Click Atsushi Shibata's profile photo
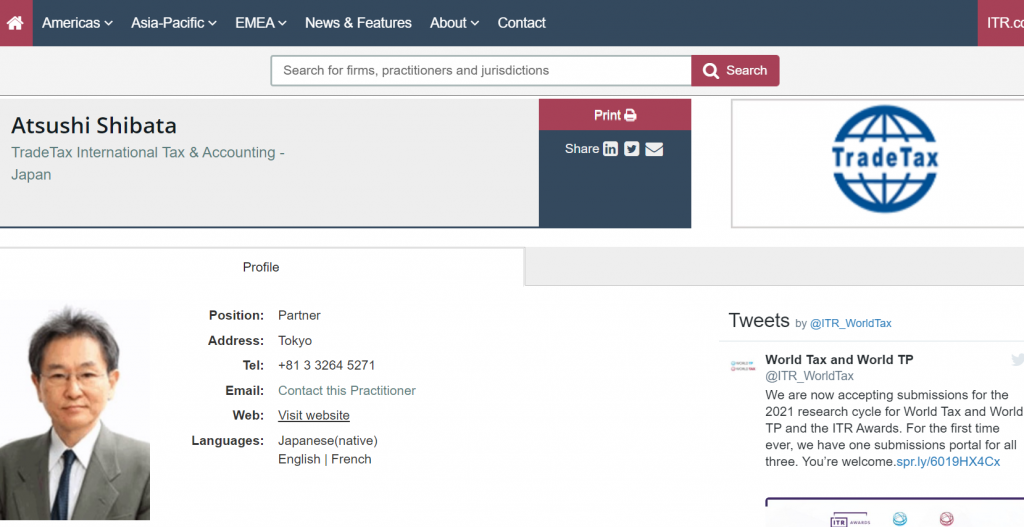The width and height of the screenshot is (1024, 527). click(x=75, y=410)
